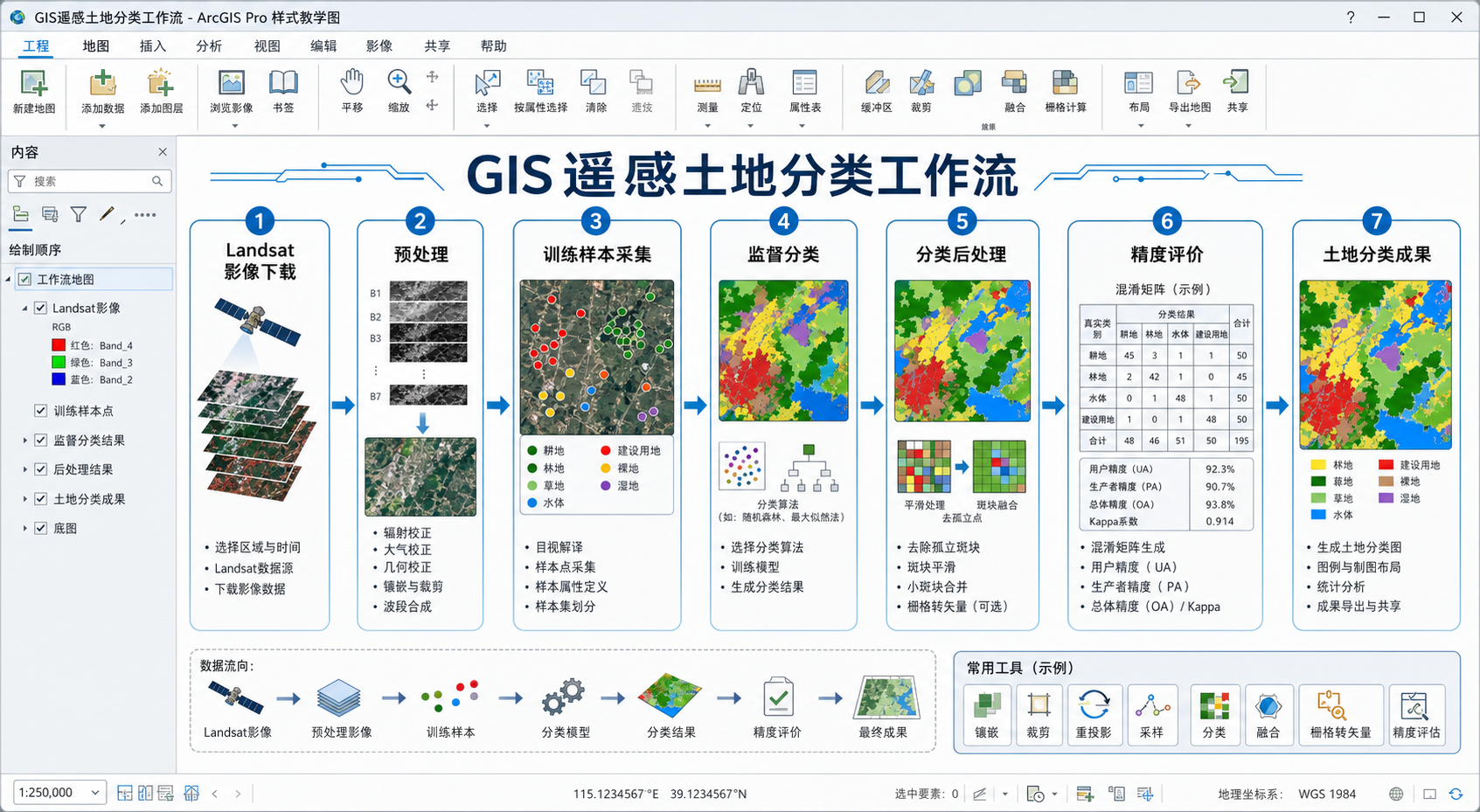The width and height of the screenshot is (1480, 812).
Task: Click the 分类 classification tool button
Action: (x=1214, y=715)
